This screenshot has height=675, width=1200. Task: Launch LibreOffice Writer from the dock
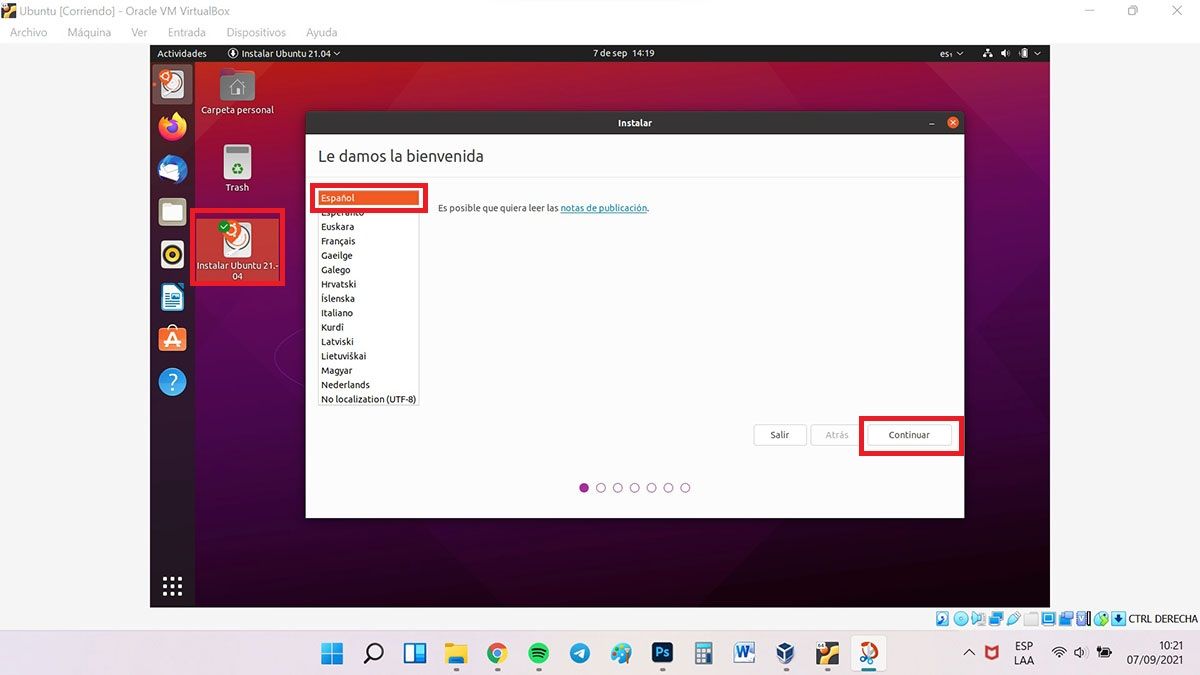pyautogui.click(x=172, y=297)
